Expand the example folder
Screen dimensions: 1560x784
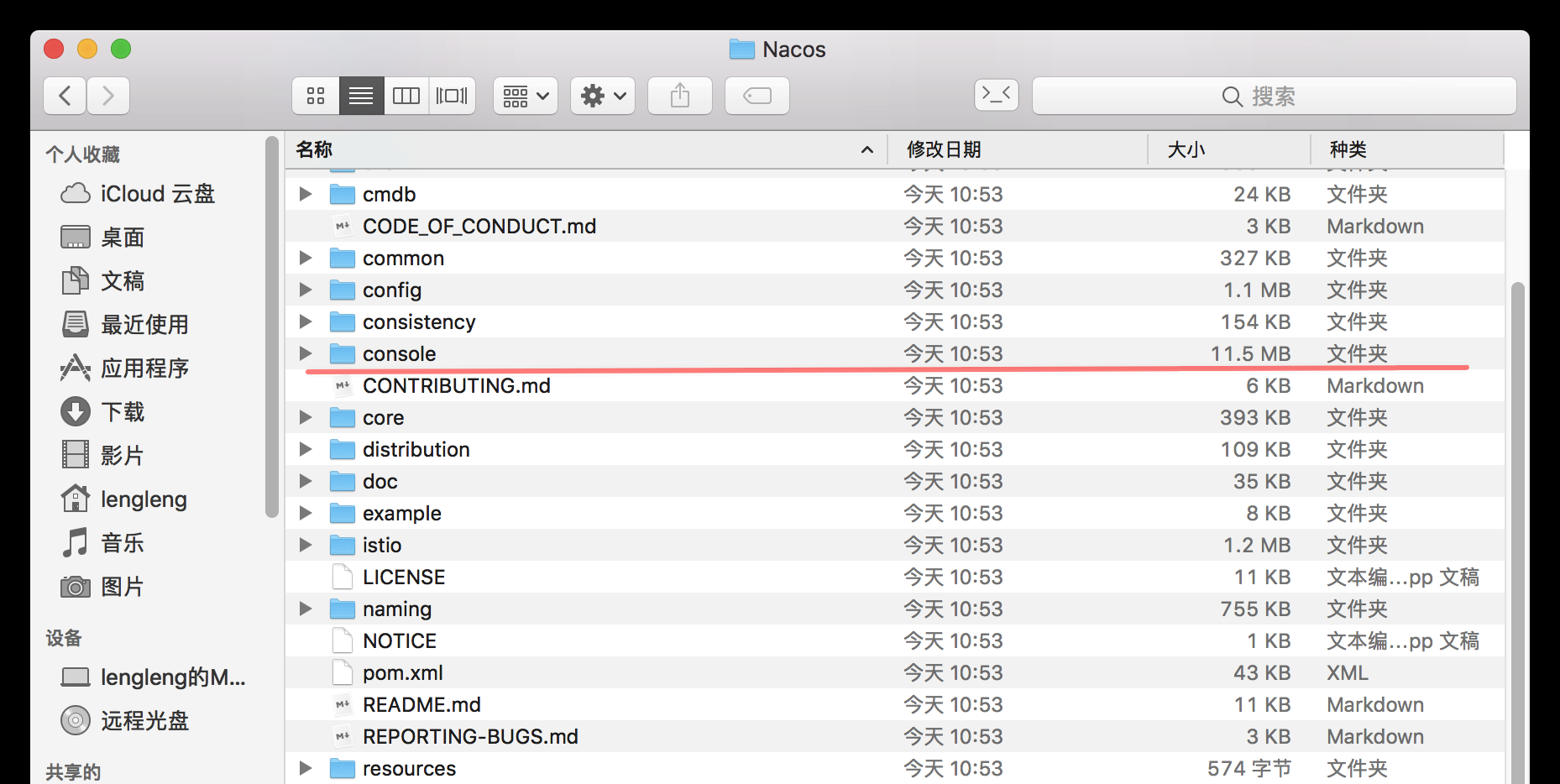(306, 513)
